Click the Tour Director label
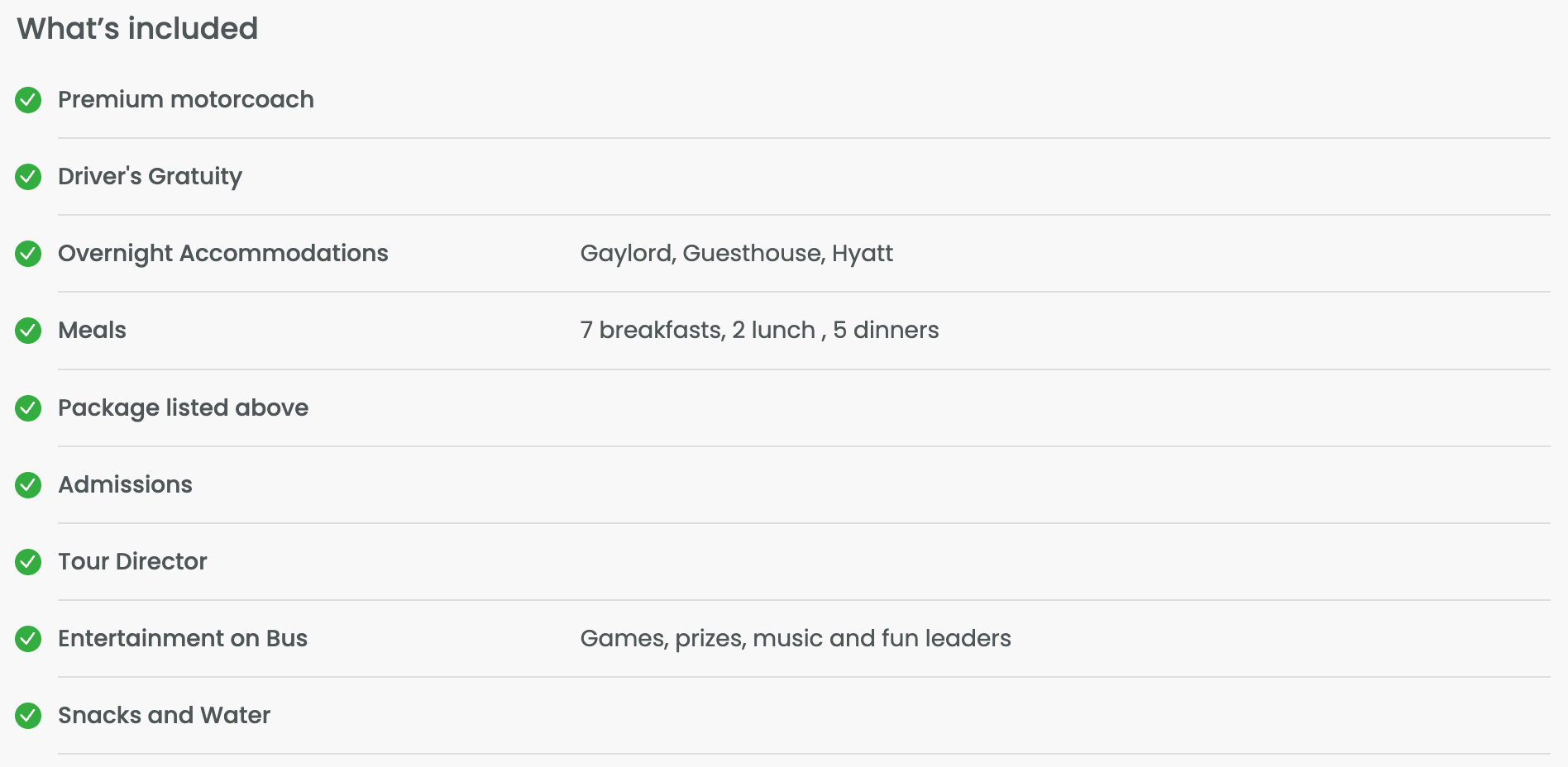The width and height of the screenshot is (1568, 767). click(x=132, y=562)
